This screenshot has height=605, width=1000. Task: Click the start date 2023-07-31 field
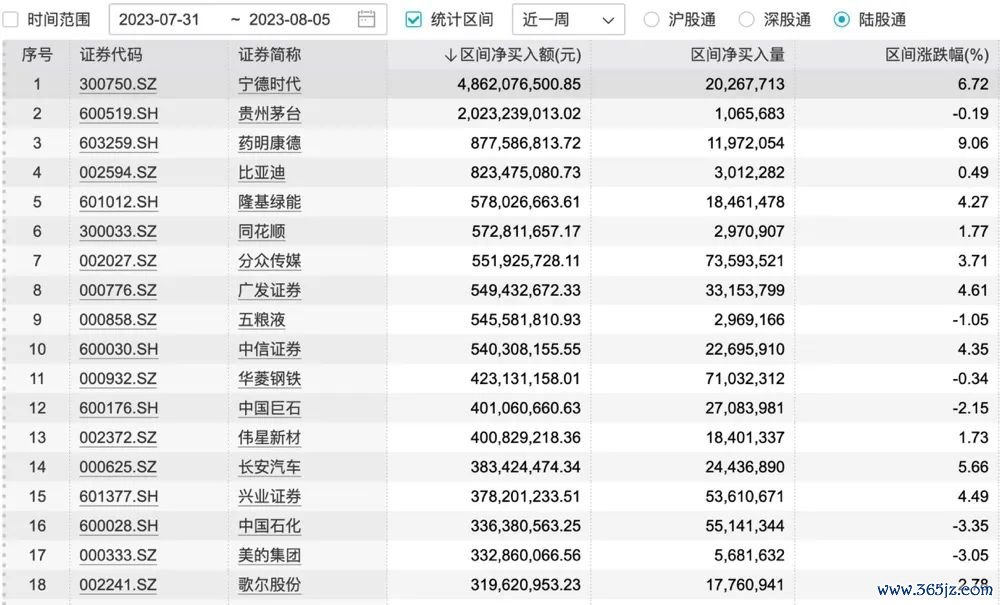click(x=160, y=19)
